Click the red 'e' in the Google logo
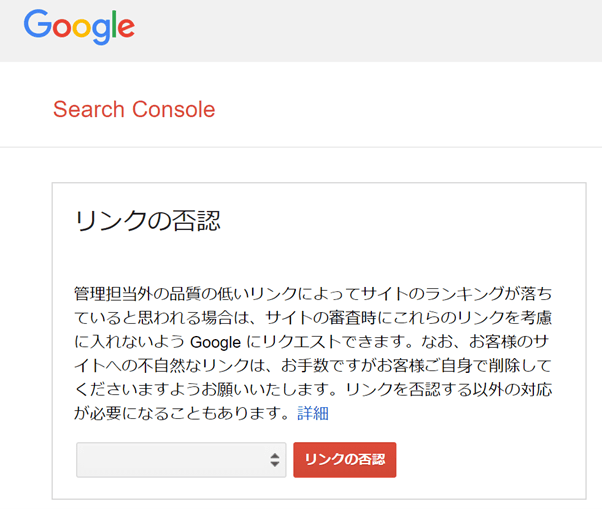602x509 pixels. point(125,29)
